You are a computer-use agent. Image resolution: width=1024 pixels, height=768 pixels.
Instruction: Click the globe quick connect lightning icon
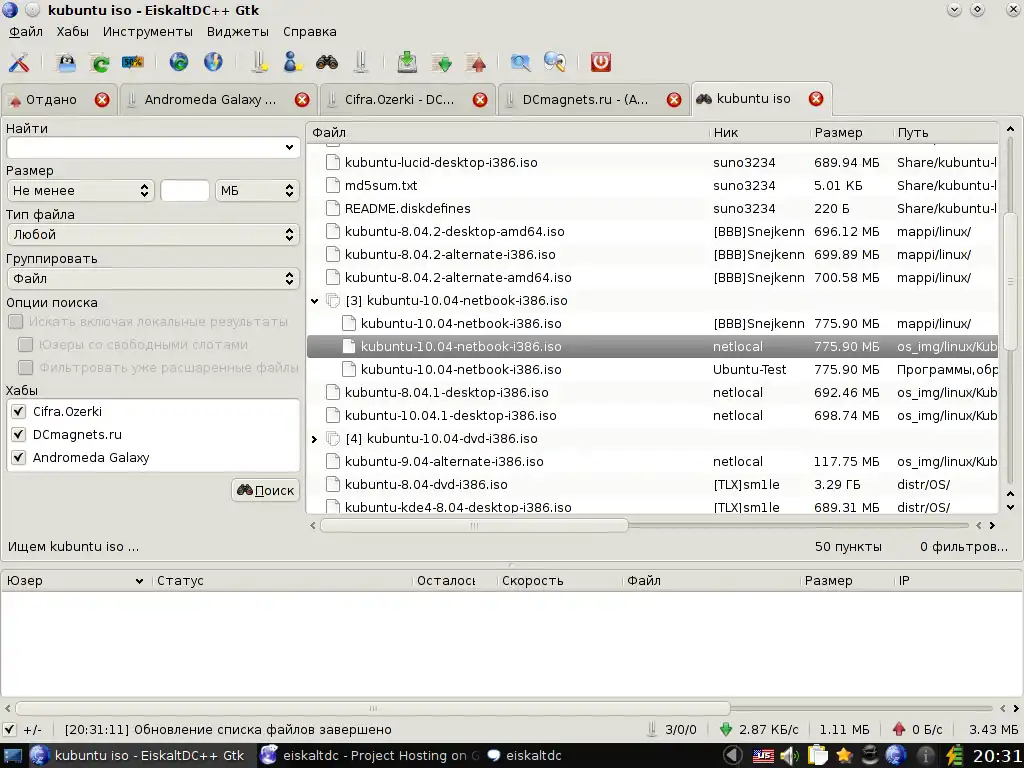click(x=213, y=62)
